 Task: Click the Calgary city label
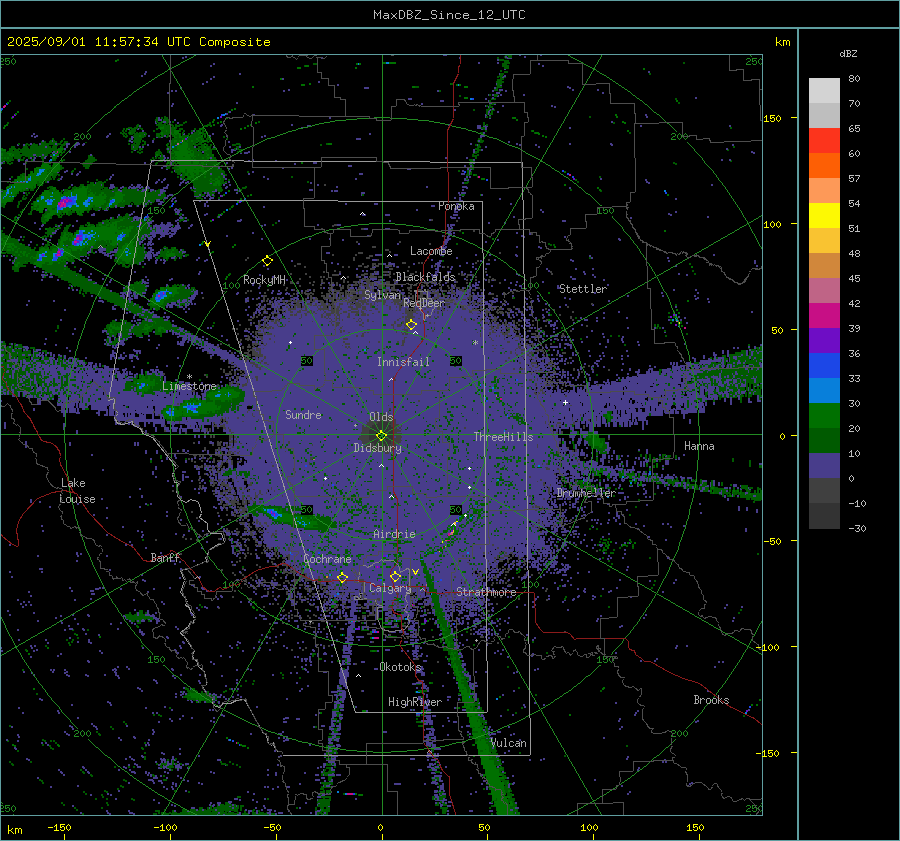pos(390,588)
